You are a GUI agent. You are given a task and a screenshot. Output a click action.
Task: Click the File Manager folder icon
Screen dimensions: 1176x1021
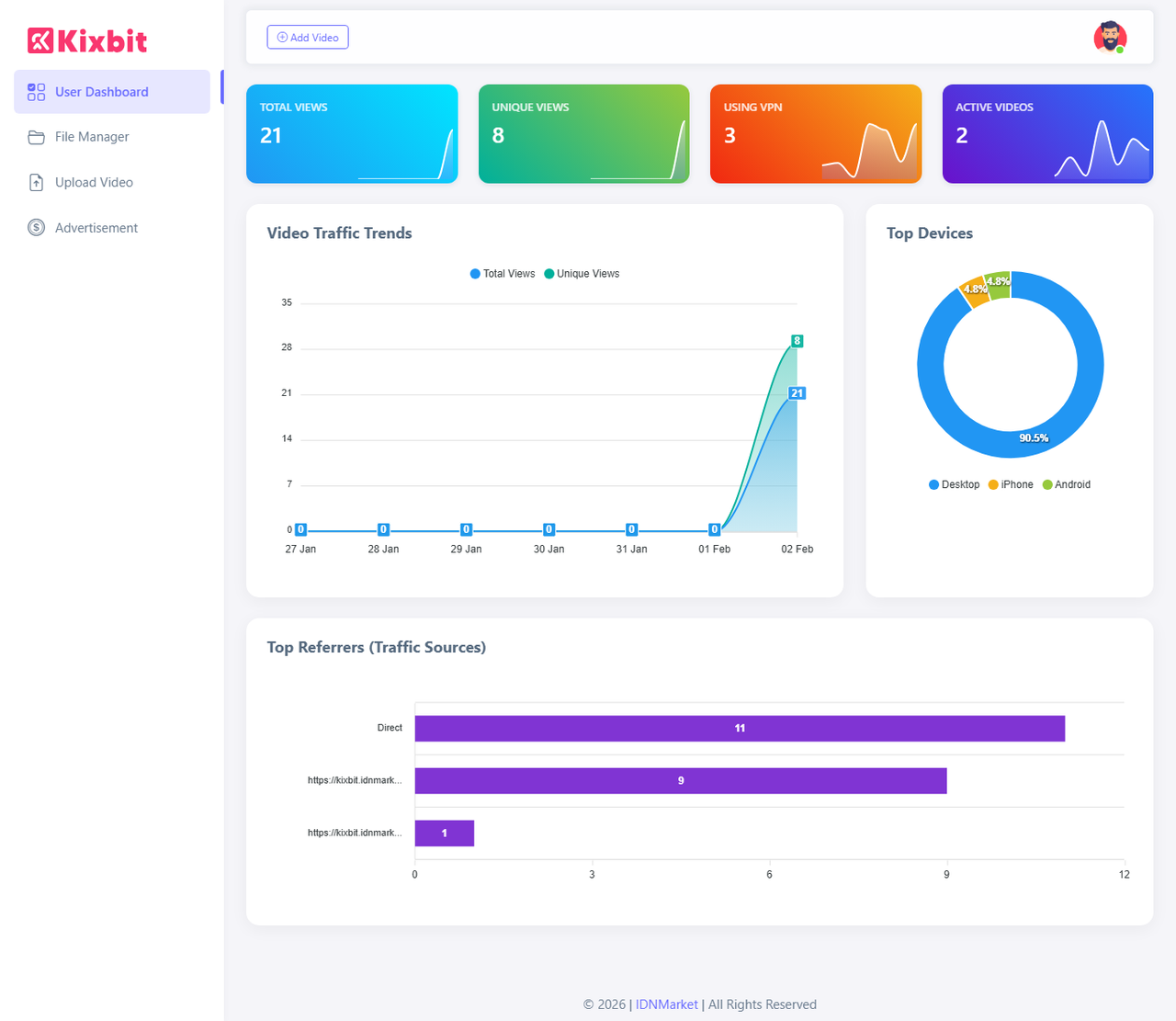36,137
